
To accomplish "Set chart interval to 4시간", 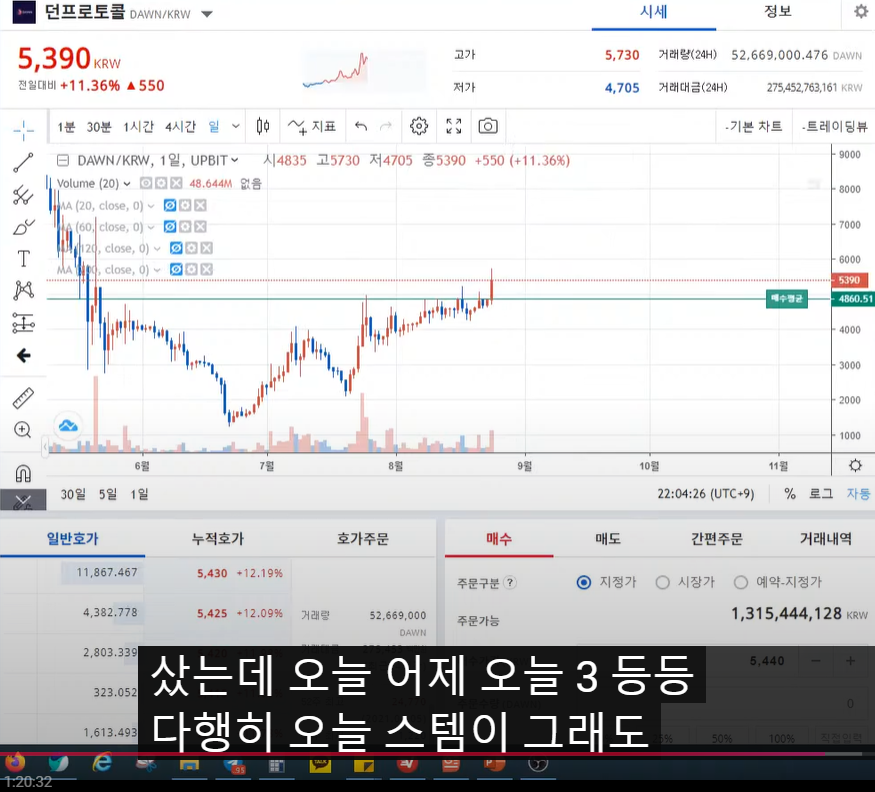I will click(180, 127).
